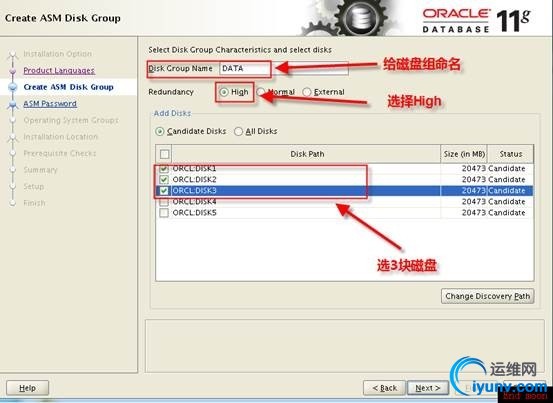Click the Size (in MB) column header

pos(464,154)
